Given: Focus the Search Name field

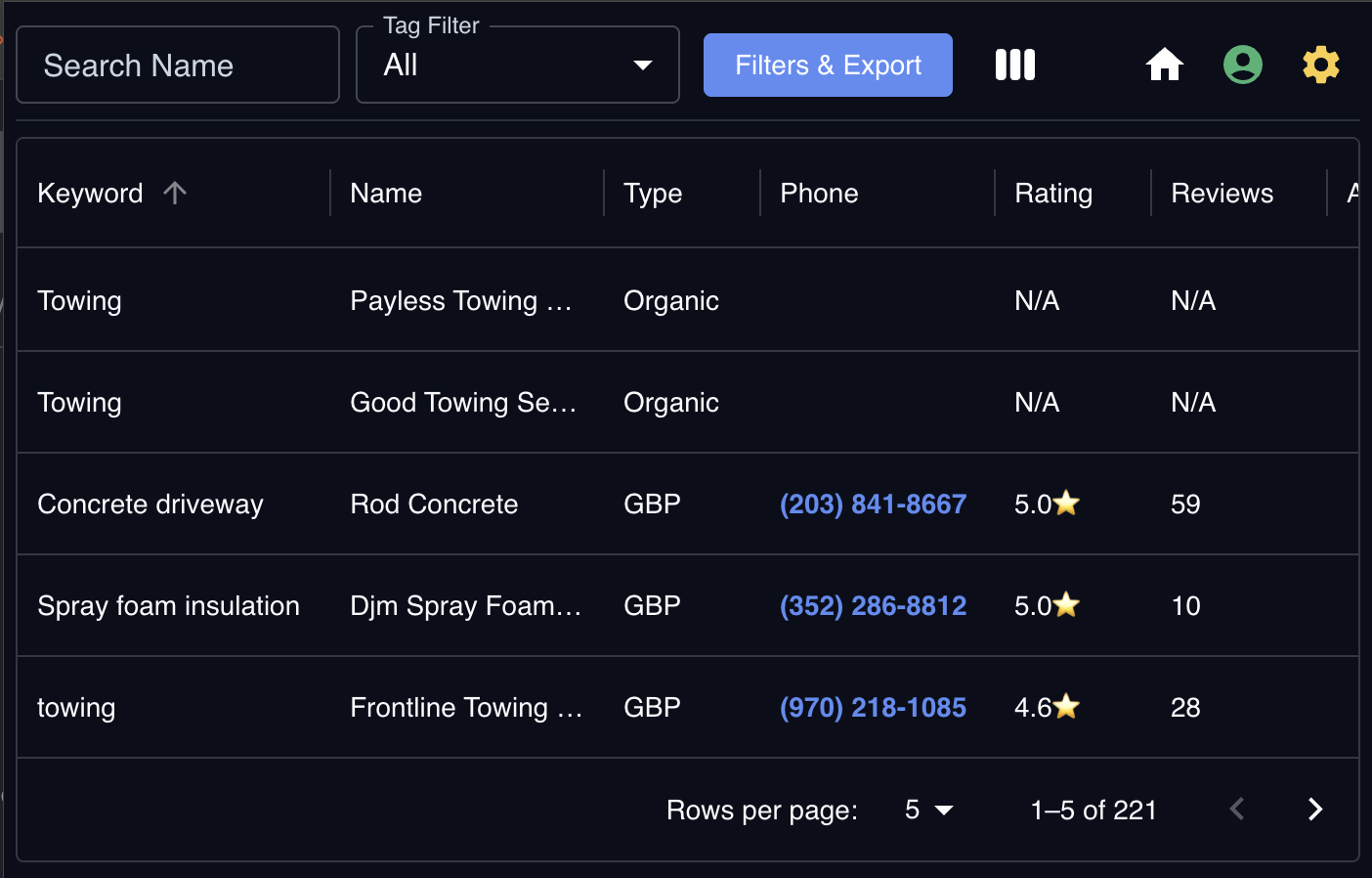Looking at the screenshot, I should coord(178,66).
